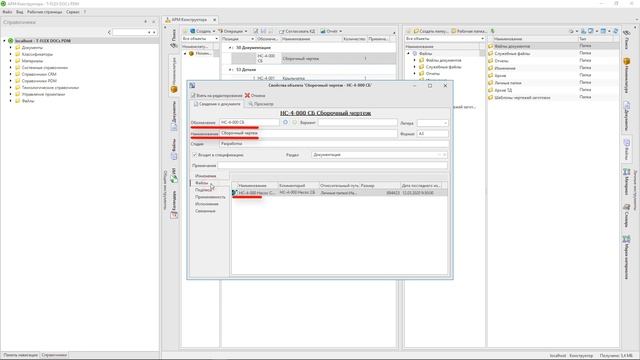Image resolution: width=640 pixels, height=360 pixels.
Task: Open 'Справочники' bottom tab
Action: click(x=54, y=355)
